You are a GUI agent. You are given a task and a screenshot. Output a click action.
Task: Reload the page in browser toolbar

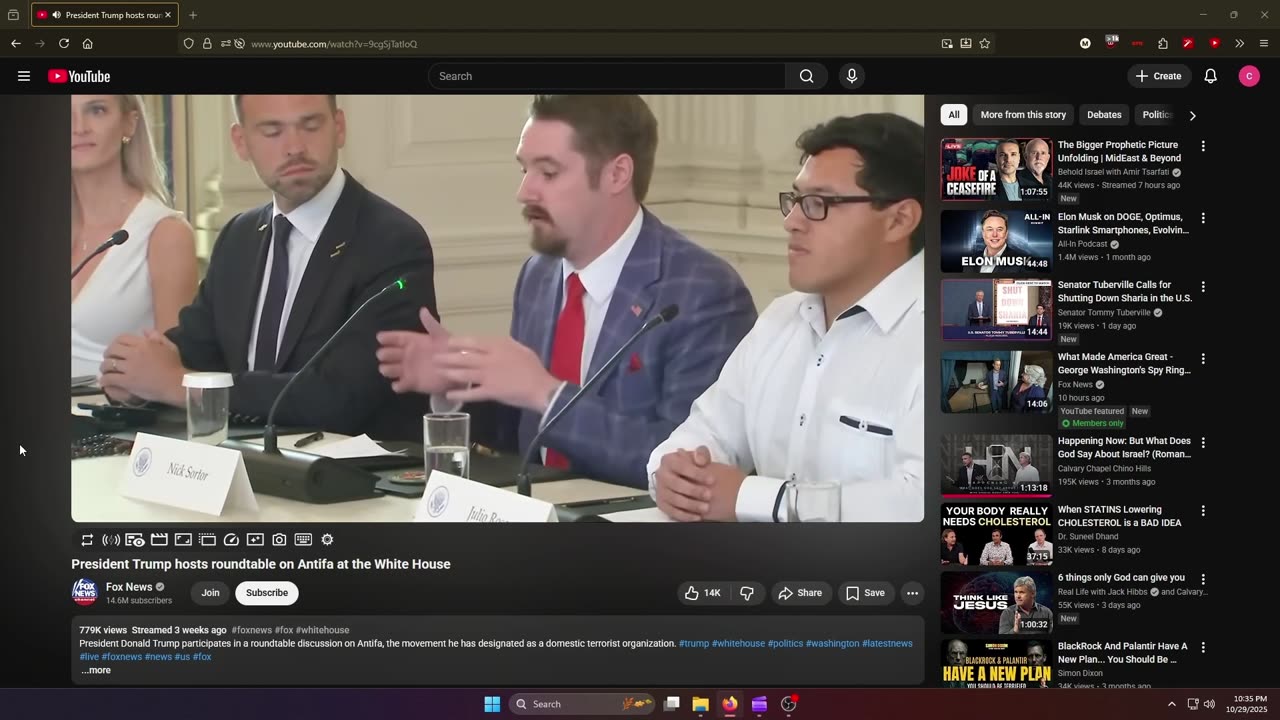[64, 44]
